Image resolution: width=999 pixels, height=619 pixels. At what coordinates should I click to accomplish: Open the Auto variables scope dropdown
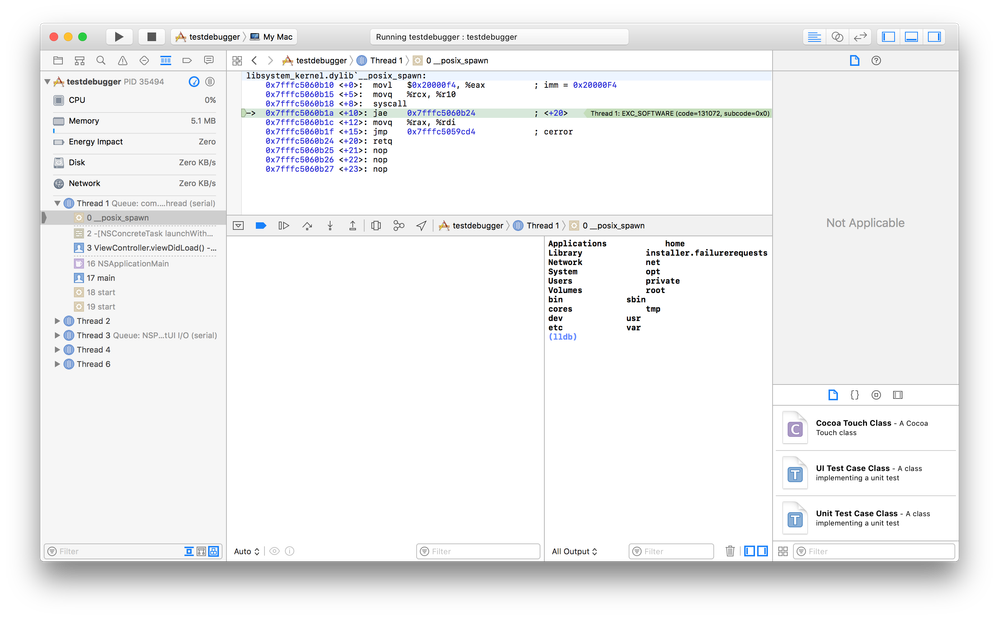(246, 551)
